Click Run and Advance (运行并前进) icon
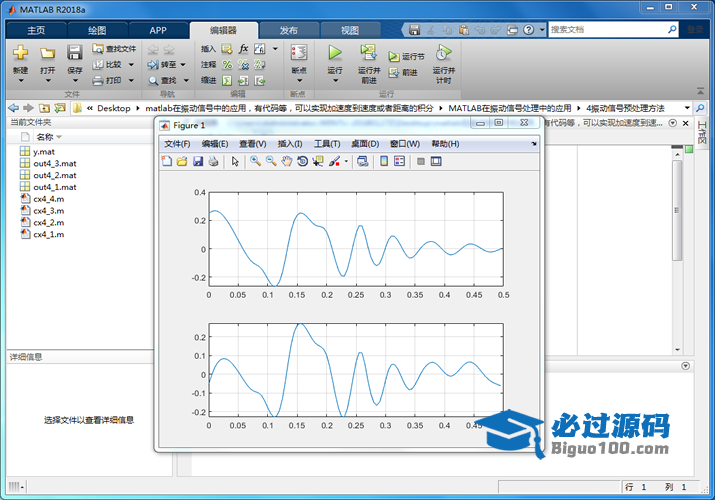Image resolution: width=715 pixels, height=500 pixels. pos(368,52)
